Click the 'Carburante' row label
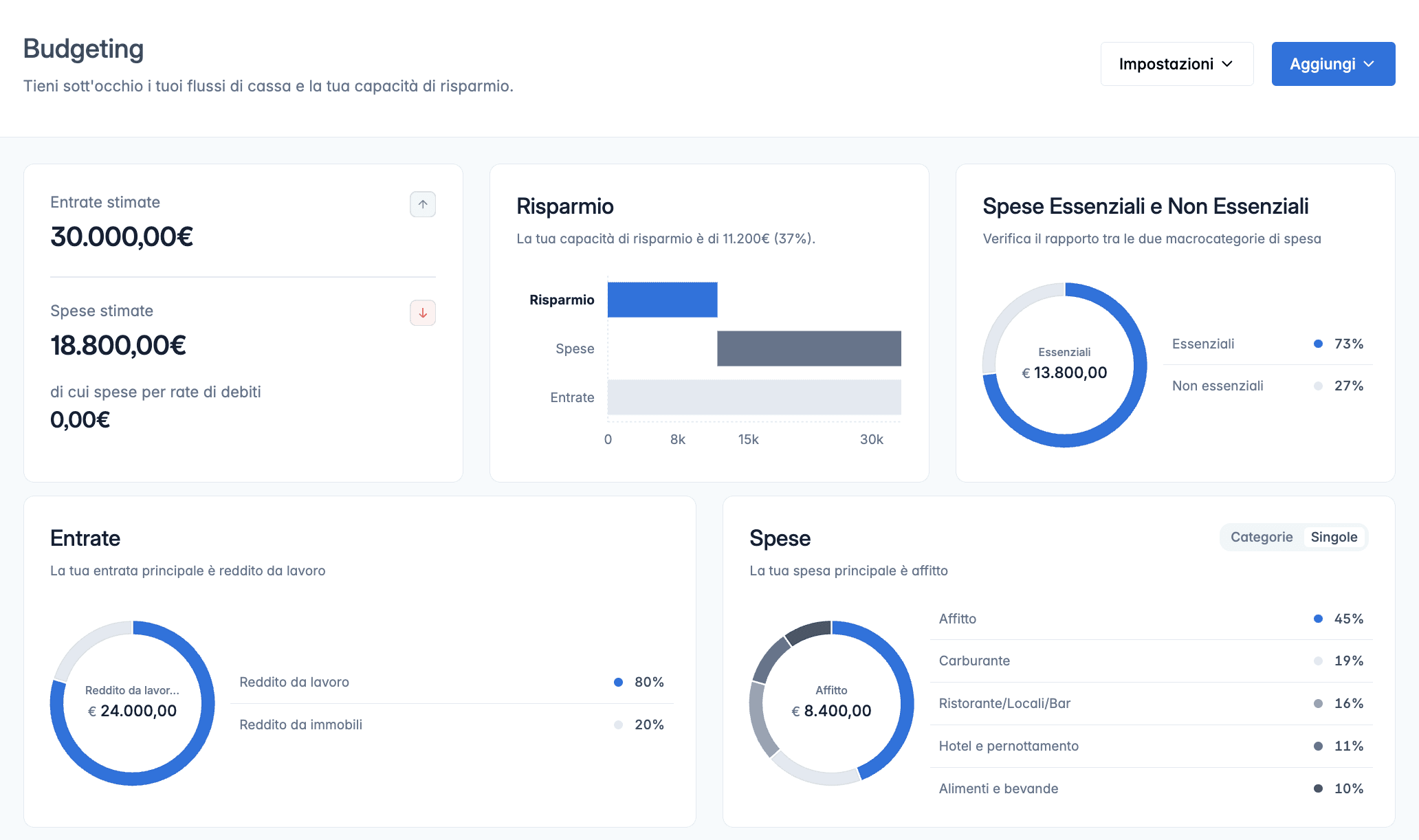 coord(974,661)
